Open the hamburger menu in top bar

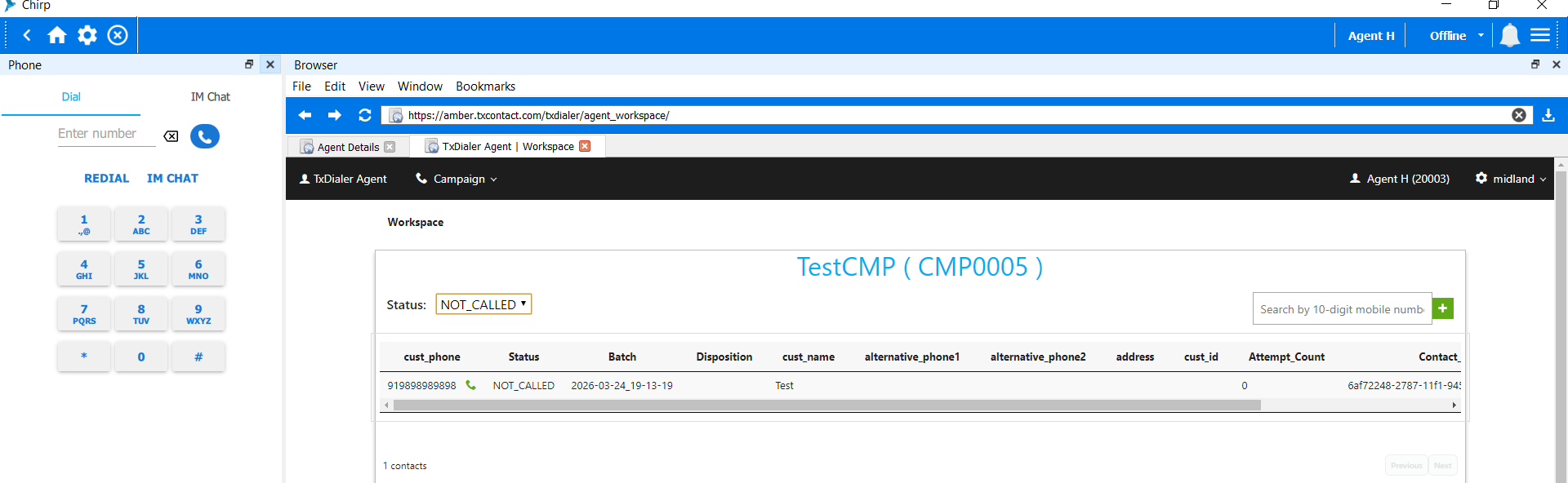[x=1539, y=35]
